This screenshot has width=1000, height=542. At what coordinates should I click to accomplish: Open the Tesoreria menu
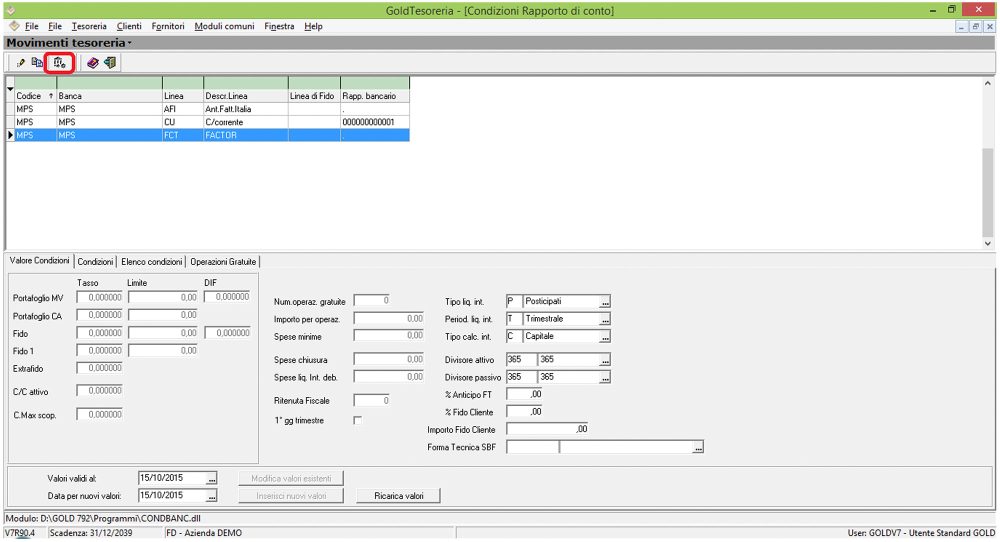tap(89, 26)
